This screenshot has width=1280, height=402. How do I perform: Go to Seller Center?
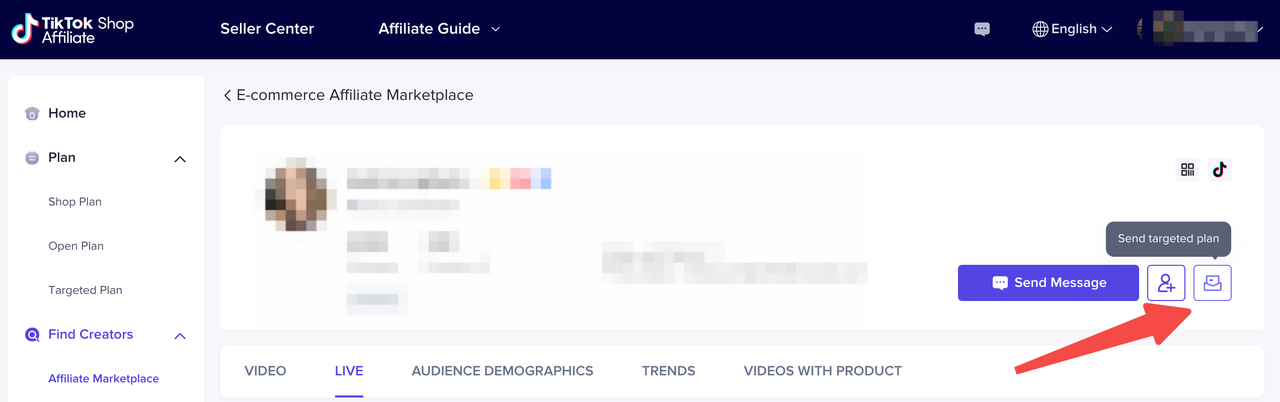[x=267, y=29]
